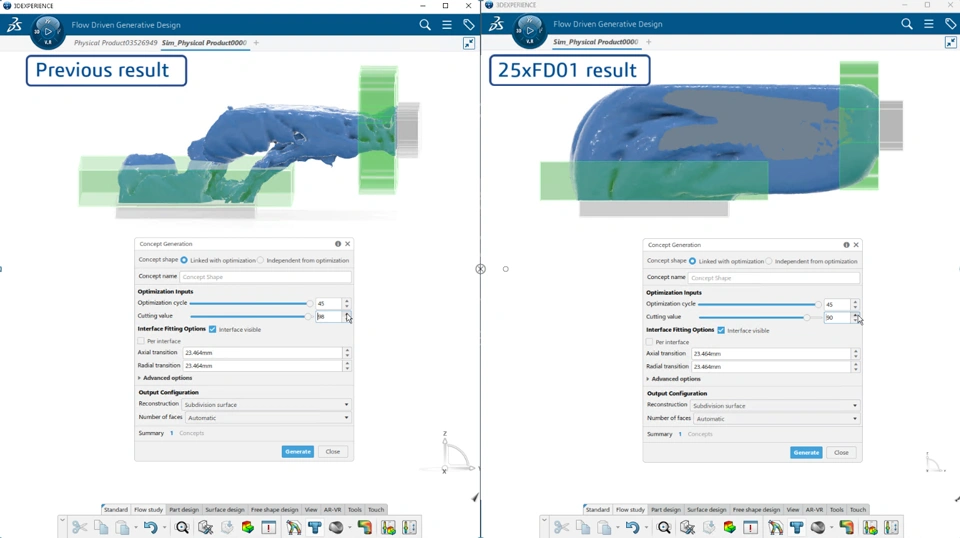
Task: Click Close button in left dialog
Action: tap(332, 452)
